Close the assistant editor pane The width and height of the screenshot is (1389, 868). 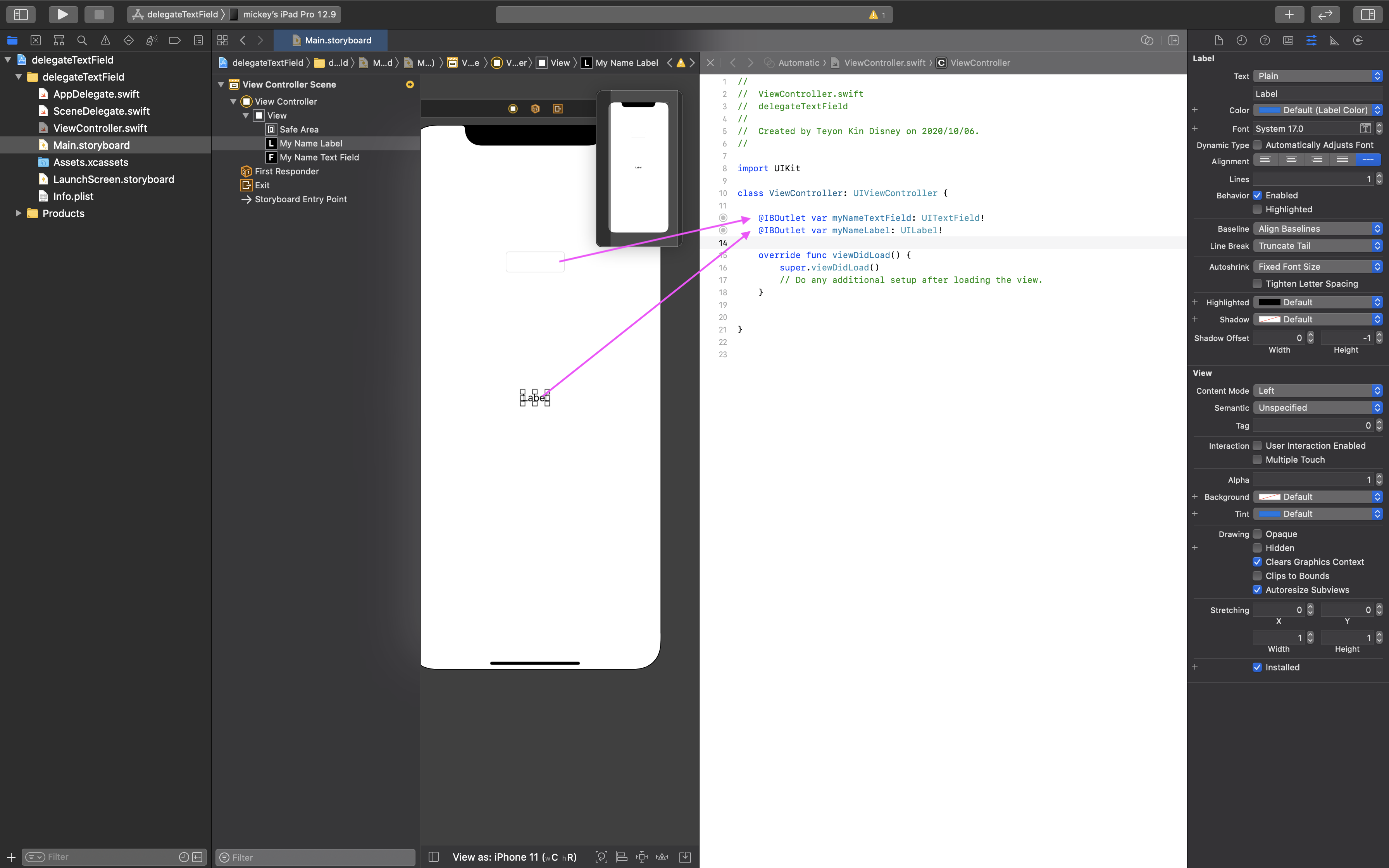point(710,62)
